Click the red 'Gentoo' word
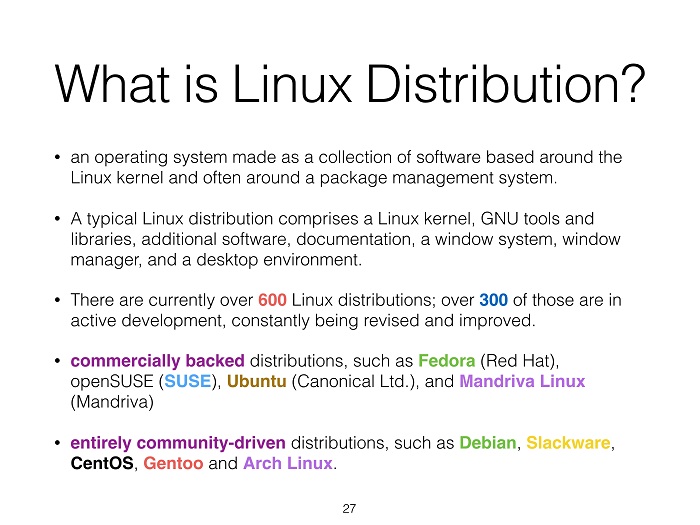The image size is (700, 525). (173, 463)
